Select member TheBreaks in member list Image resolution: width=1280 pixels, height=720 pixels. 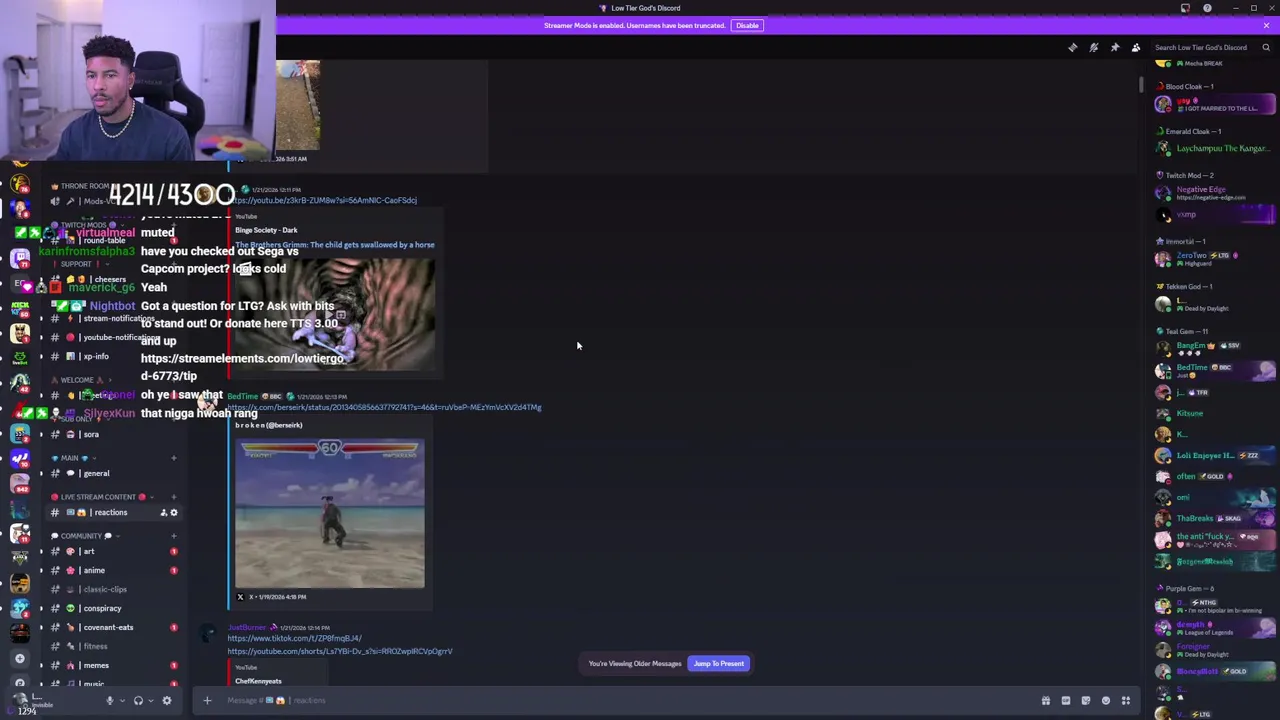point(1212,518)
